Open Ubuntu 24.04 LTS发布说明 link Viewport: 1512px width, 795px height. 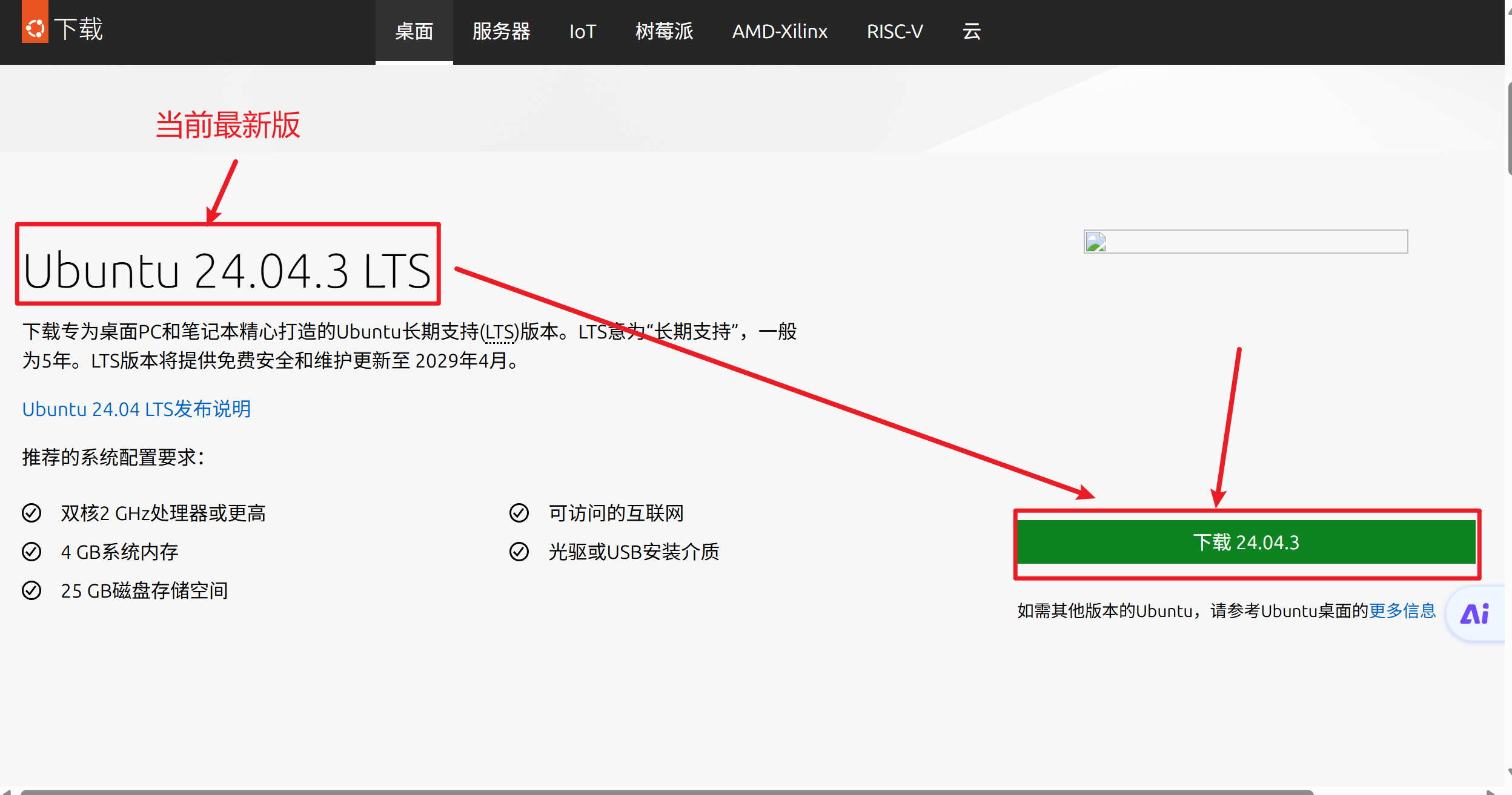coord(136,409)
